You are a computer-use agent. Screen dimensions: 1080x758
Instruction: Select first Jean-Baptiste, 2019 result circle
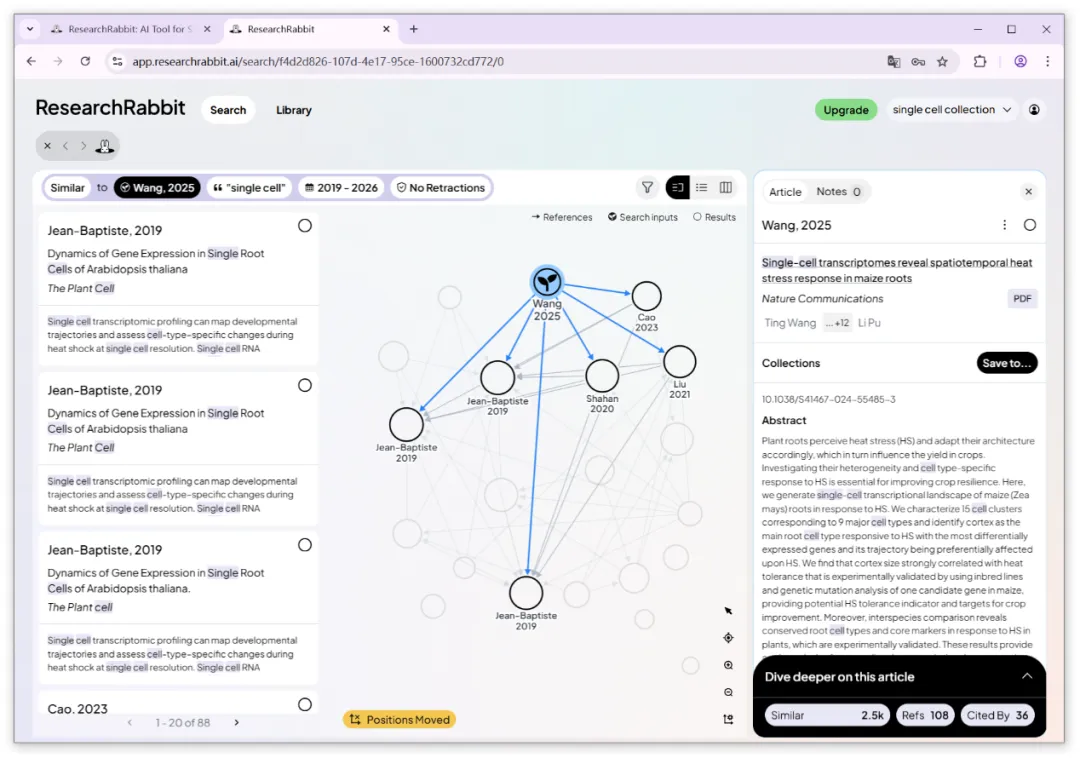pyautogui.click(x=304, y=226)
